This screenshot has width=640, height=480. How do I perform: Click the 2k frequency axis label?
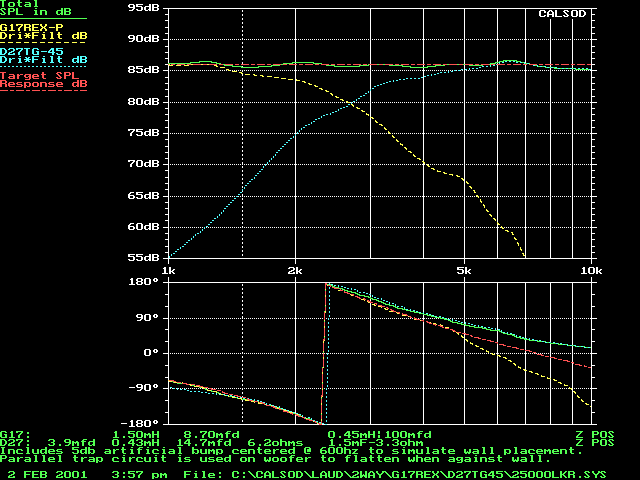(295, 271)
